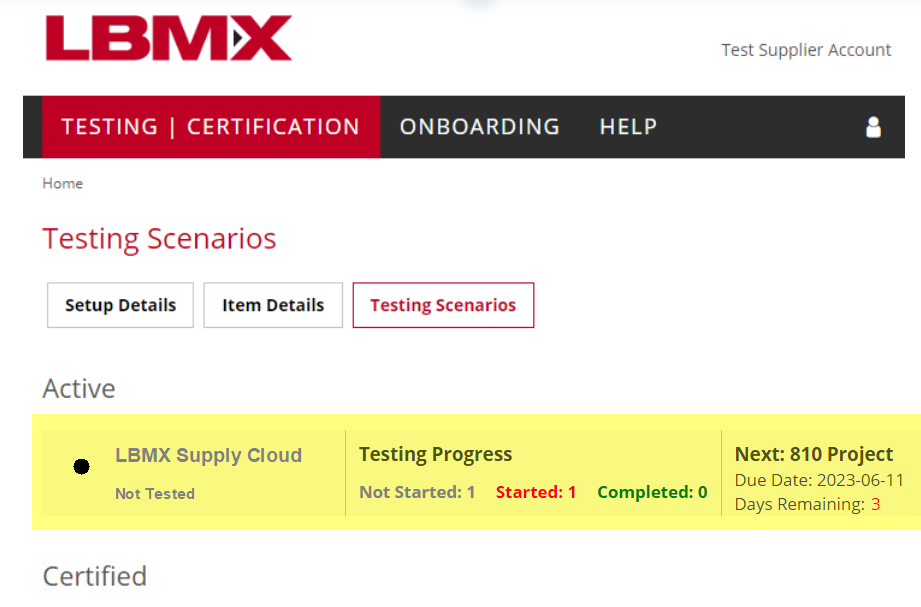This screenshot has width=921, height=607.
Task: Open the LBMX Supply Cloud scenario
Action: coord(209,455)
